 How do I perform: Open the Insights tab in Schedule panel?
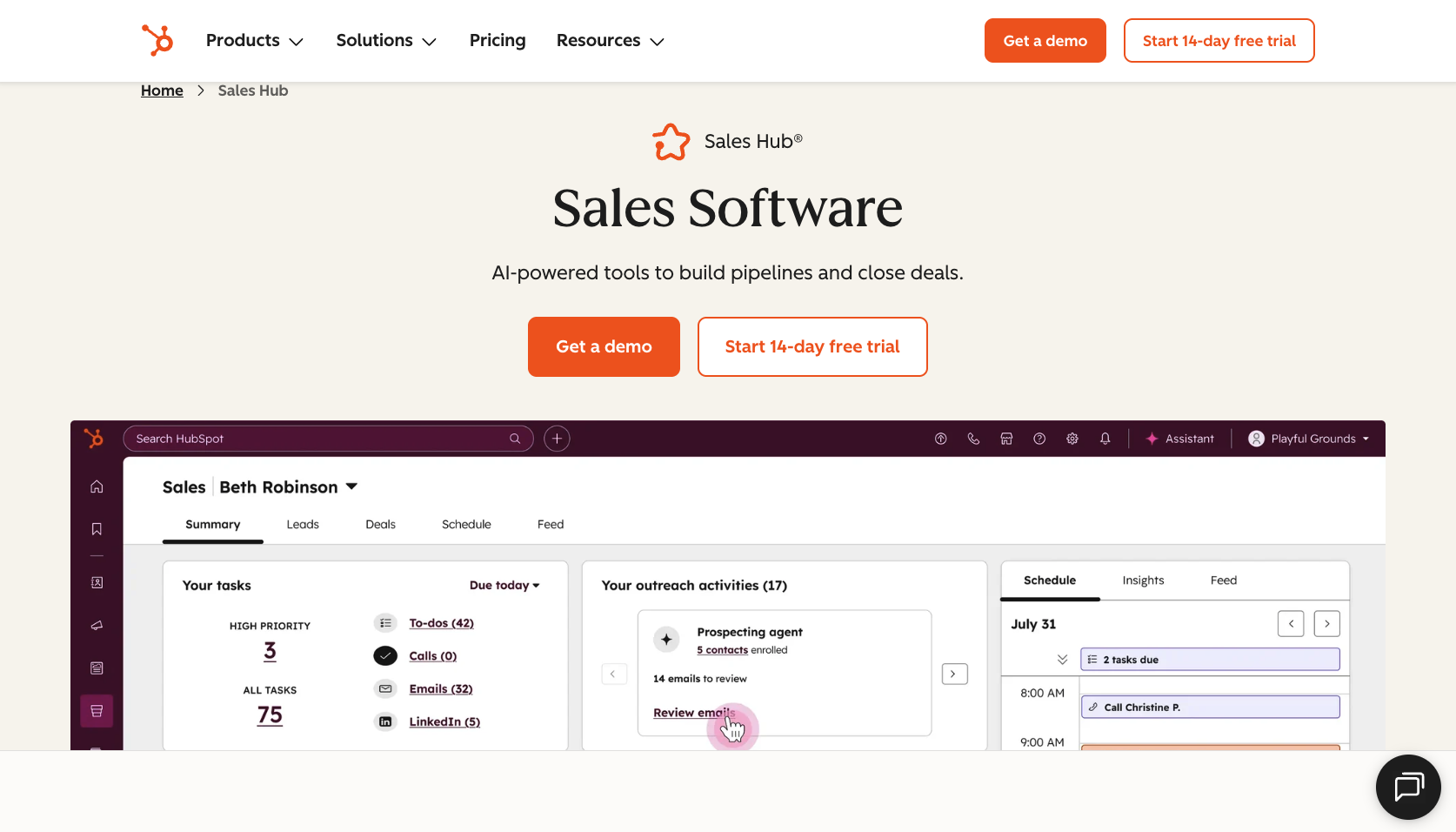(1143, 580)
